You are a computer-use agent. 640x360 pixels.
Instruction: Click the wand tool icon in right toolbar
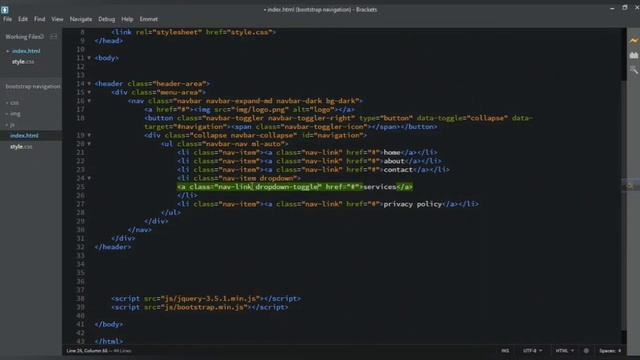633,70
